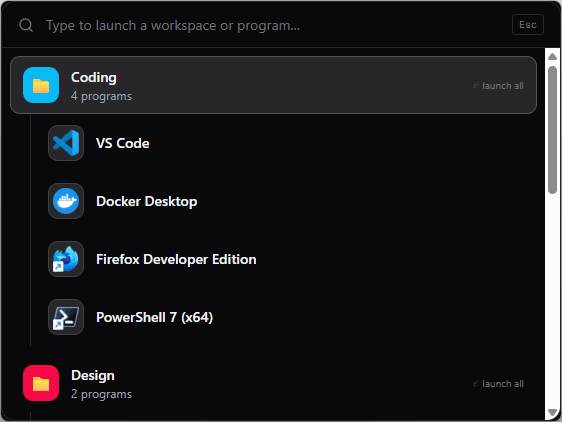Click the magnifying glass search icon

[26, 25]
